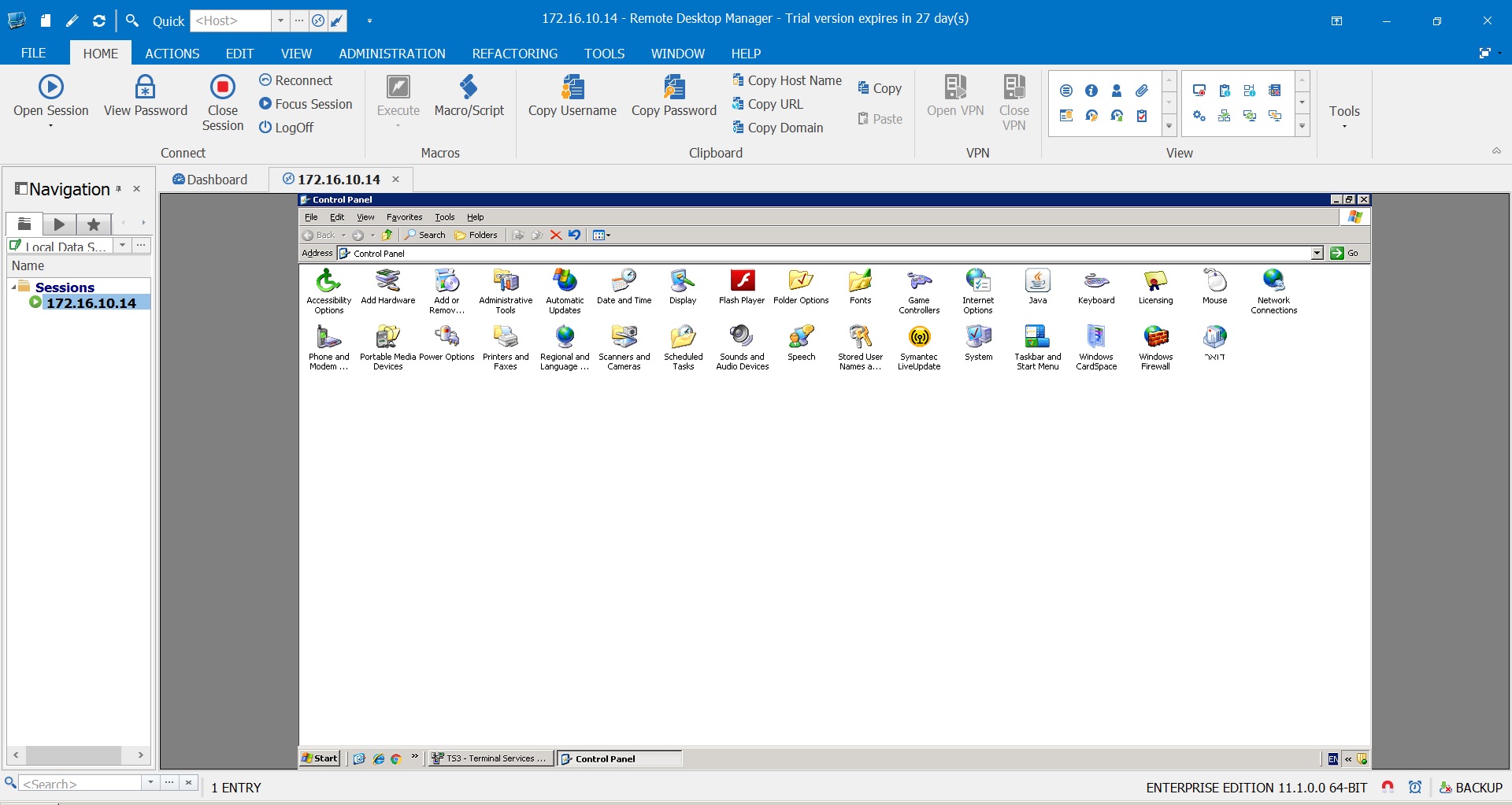
Task: Click the alarm clock icon in status bar
Action: (1415, 787)
